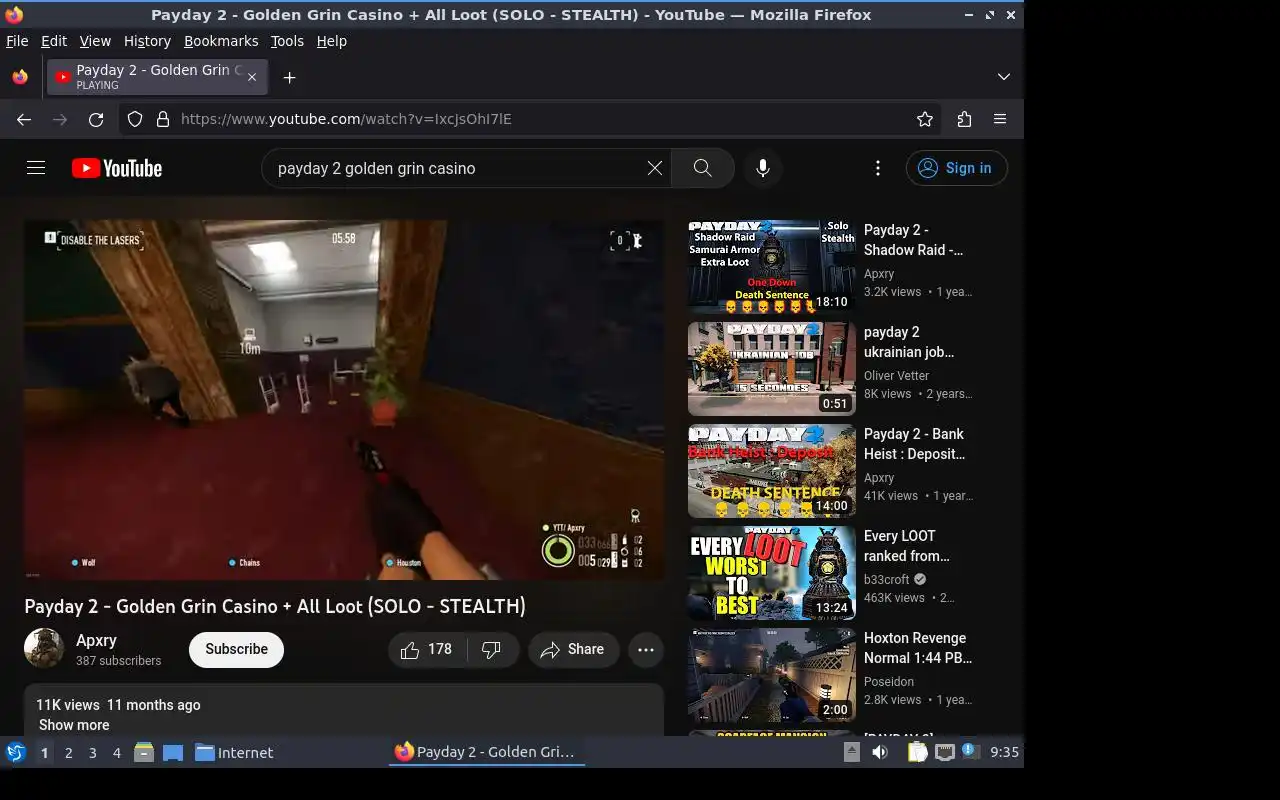Expand description with Show more
The height and width of the screenshot is (800, 1280).
(x=74, y=725)
